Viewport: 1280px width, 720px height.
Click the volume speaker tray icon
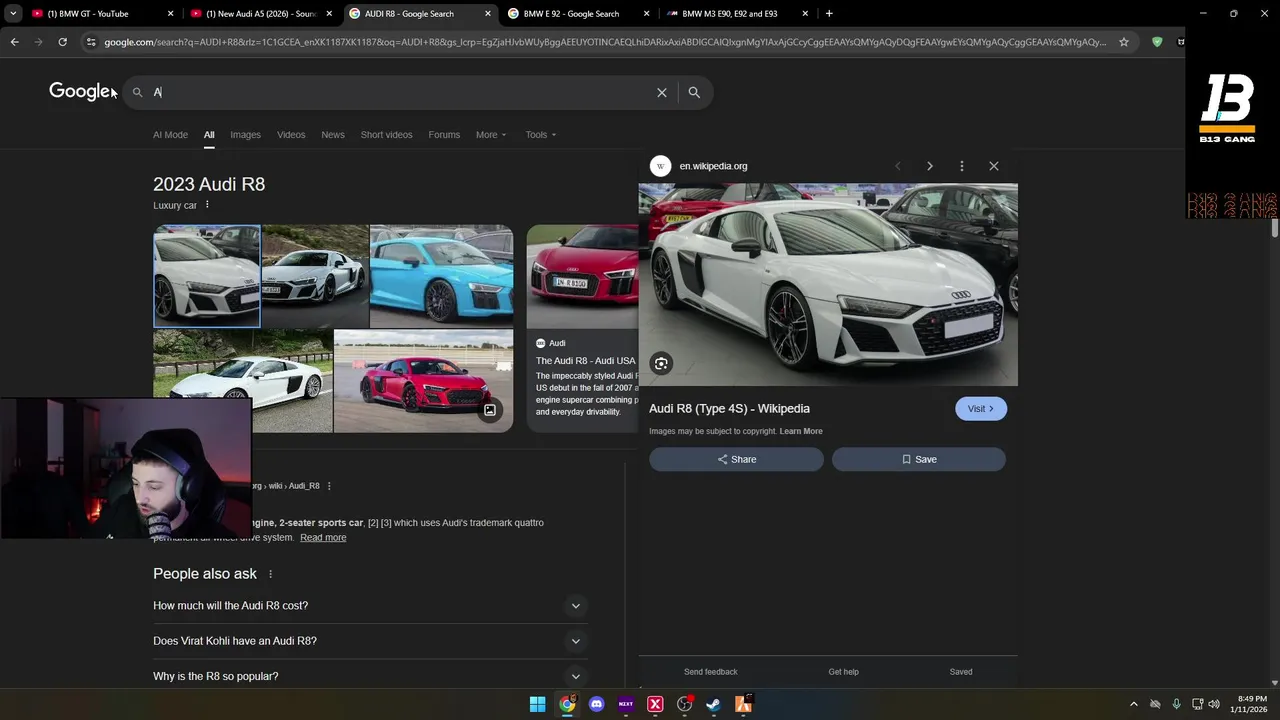pos(1214,704)
